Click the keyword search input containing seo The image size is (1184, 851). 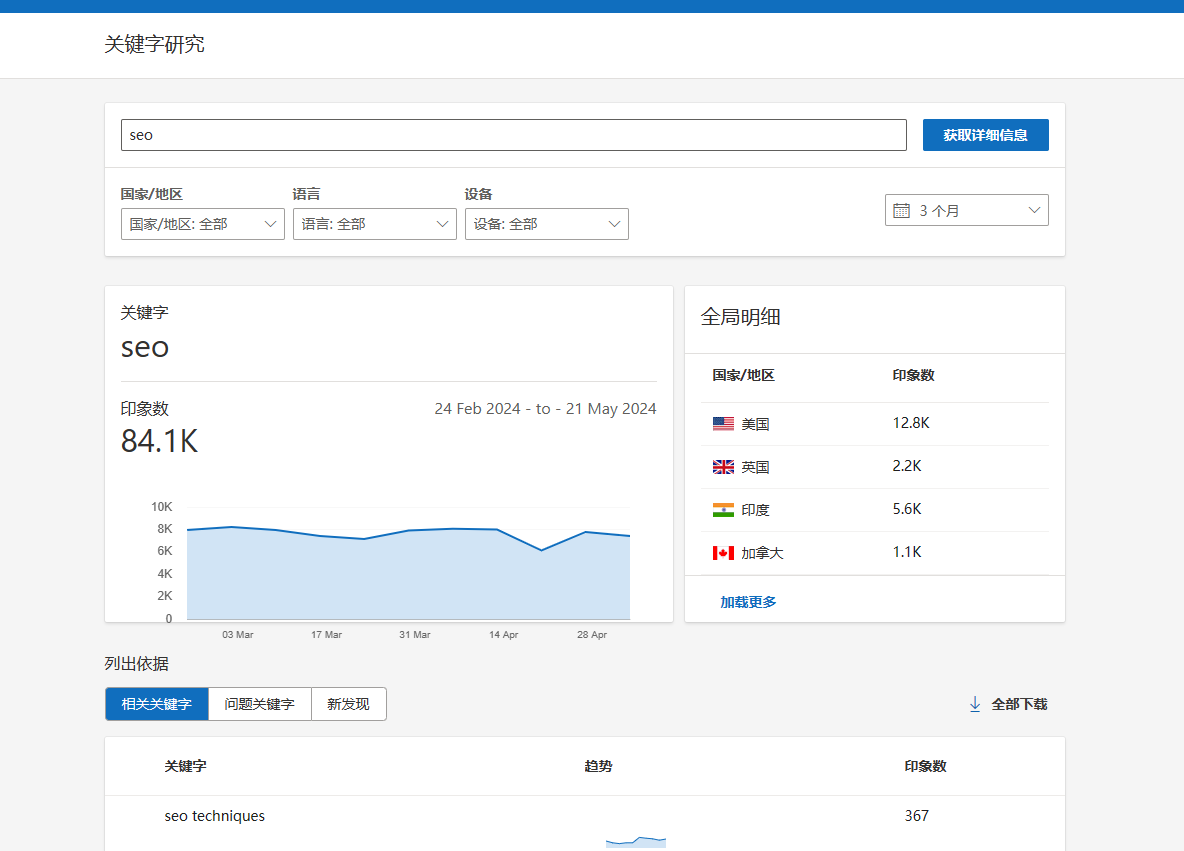point(513,135)
